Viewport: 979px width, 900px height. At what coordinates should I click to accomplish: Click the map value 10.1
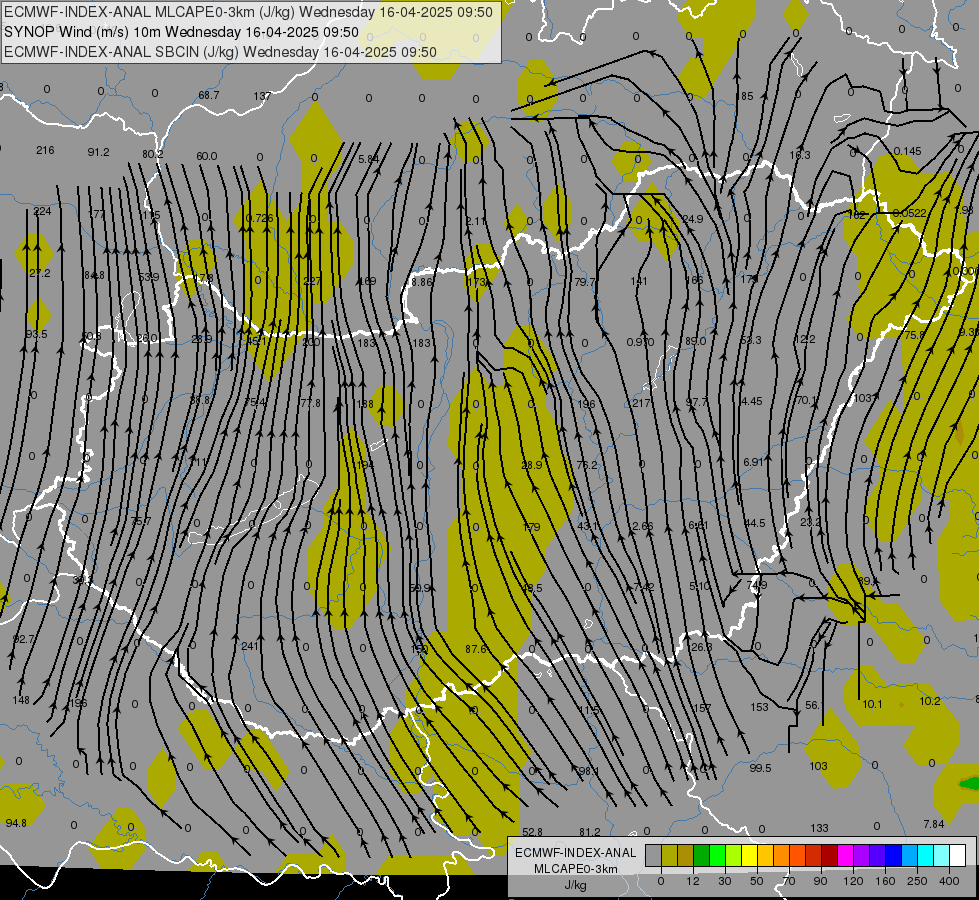point(872,705)
